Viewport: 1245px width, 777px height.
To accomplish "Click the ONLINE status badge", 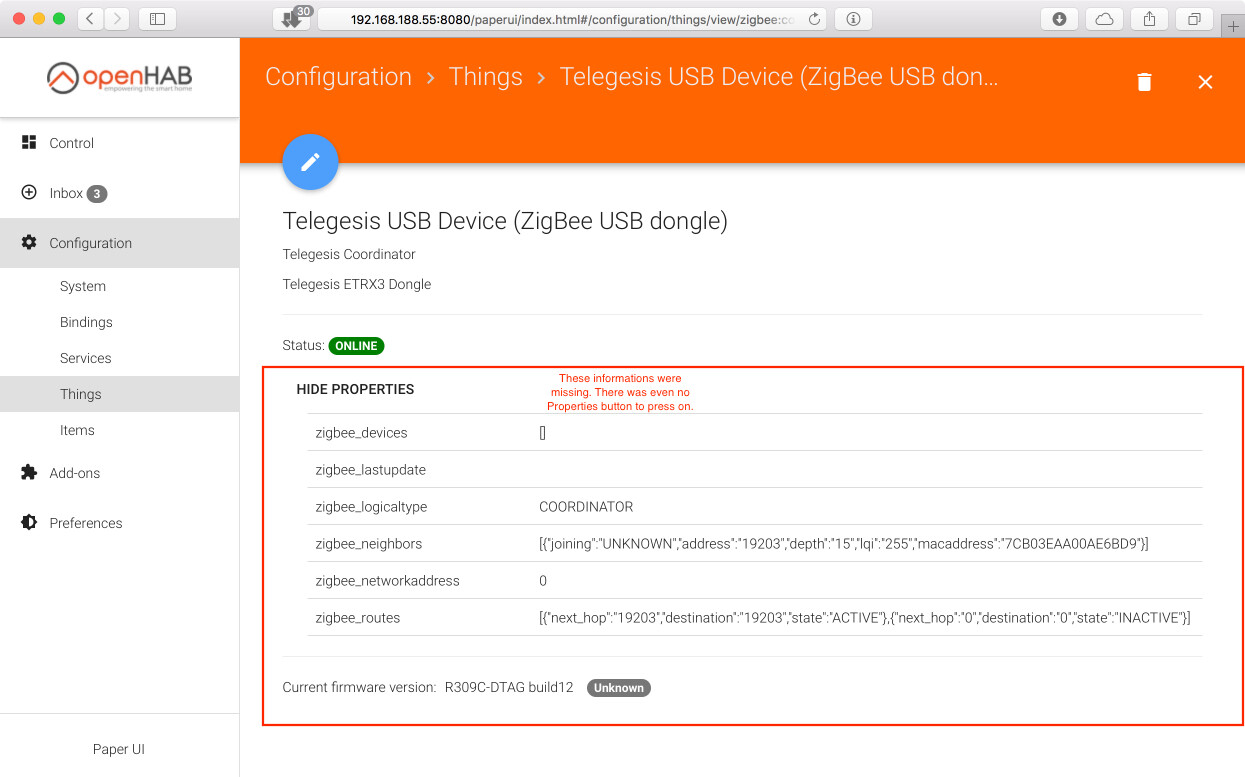I will pyautogui.click(x=356, y=346).
